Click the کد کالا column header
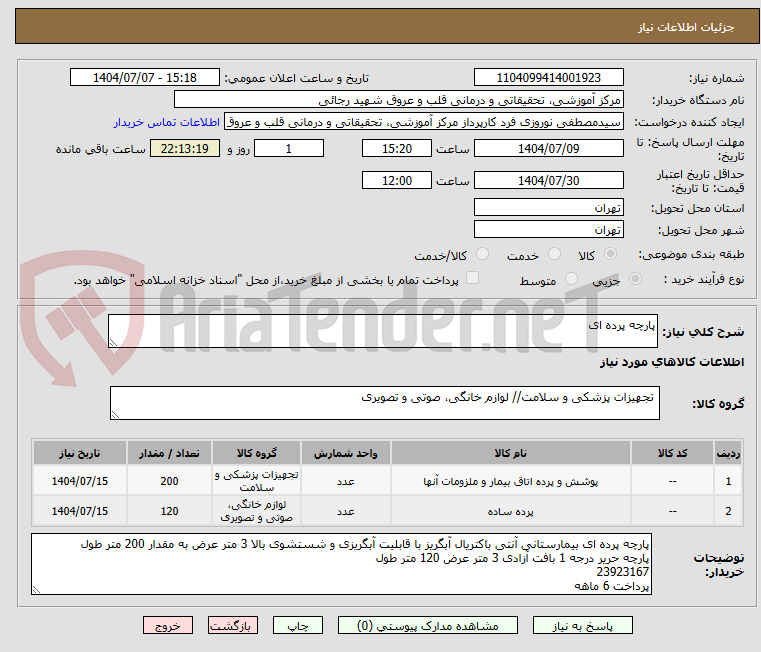The height and width of the screenshot is (652, 761). click(672, 453)
